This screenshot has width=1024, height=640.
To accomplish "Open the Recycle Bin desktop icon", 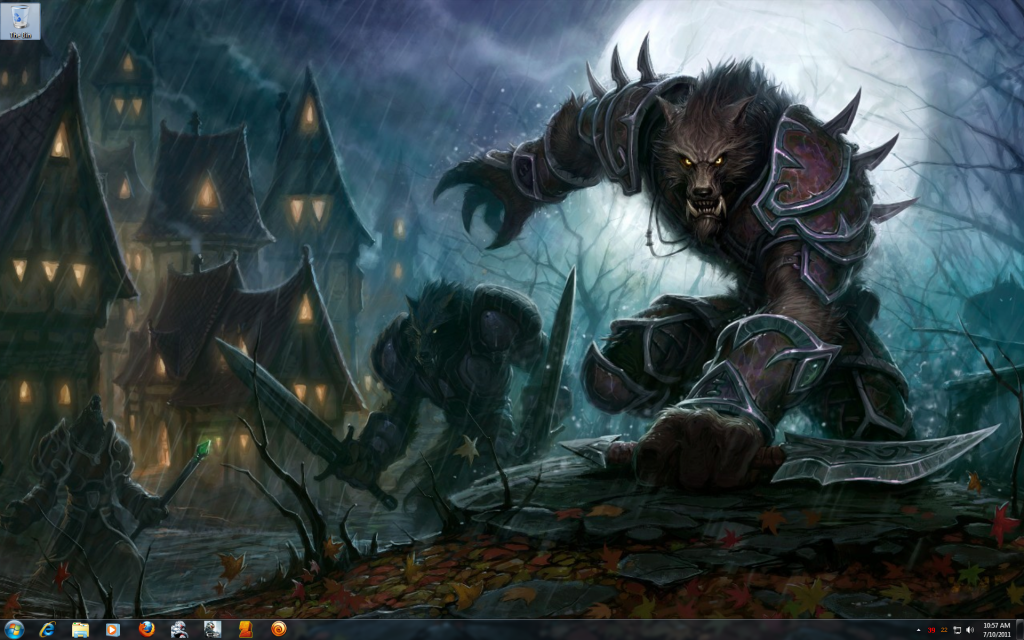I will (x=20, y=21).
